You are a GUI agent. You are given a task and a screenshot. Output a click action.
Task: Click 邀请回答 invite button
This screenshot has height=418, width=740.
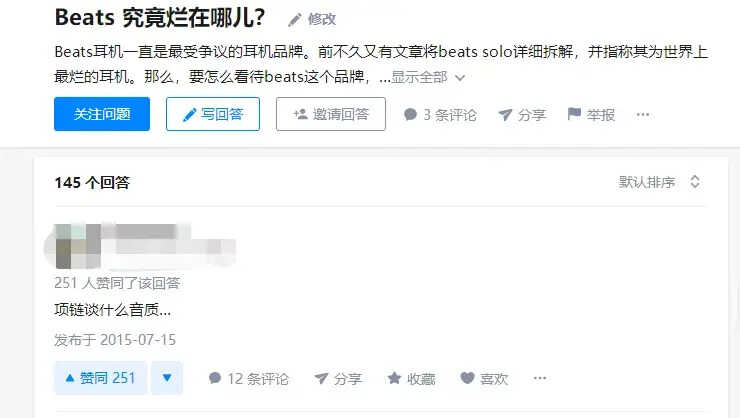click(331, 114)
